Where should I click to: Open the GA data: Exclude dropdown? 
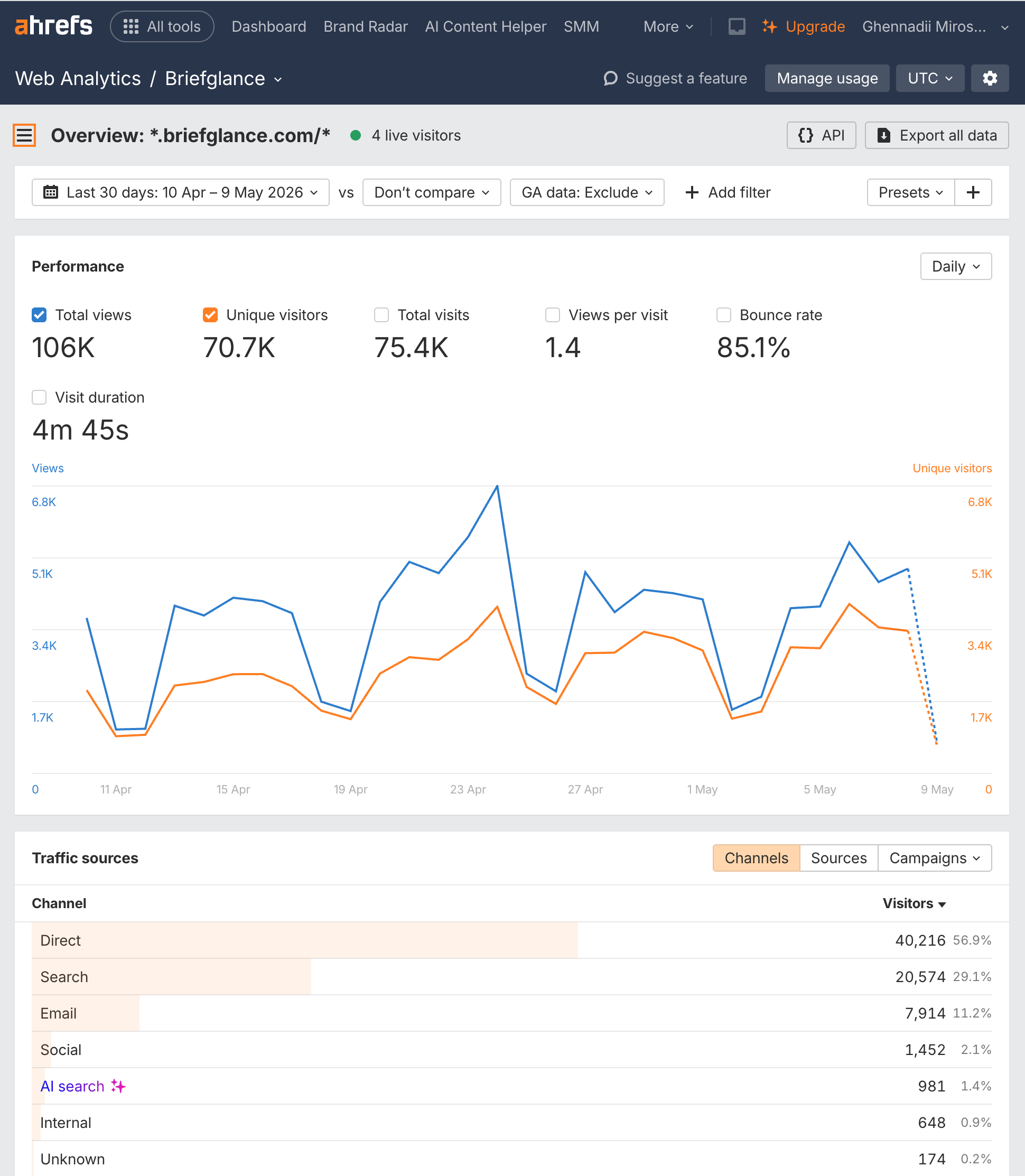pyautogui.click(x=587, y=192)
